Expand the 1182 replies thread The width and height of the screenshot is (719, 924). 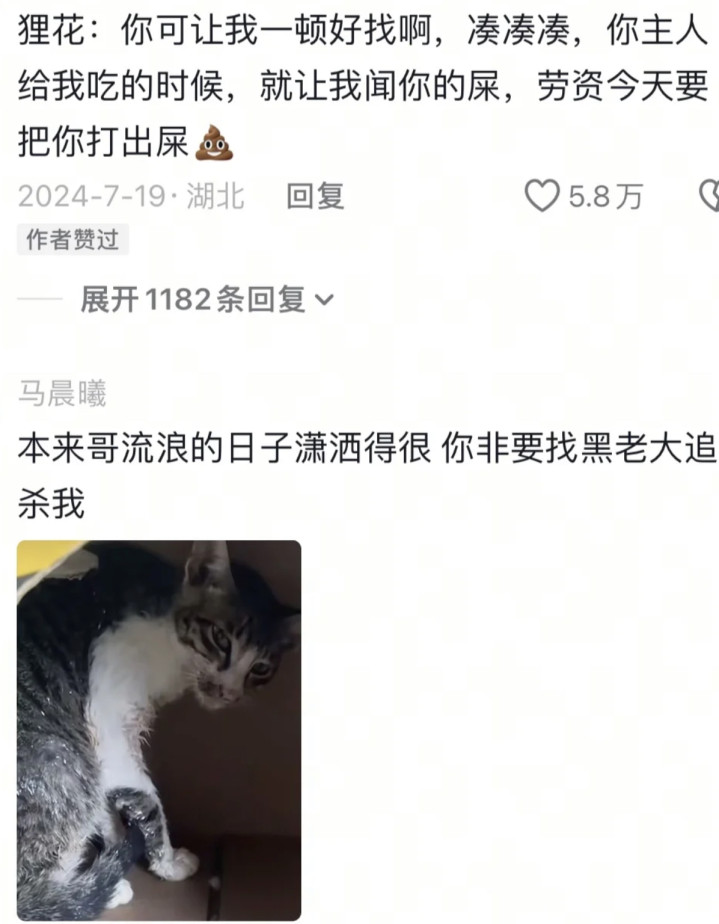[207, 299]
